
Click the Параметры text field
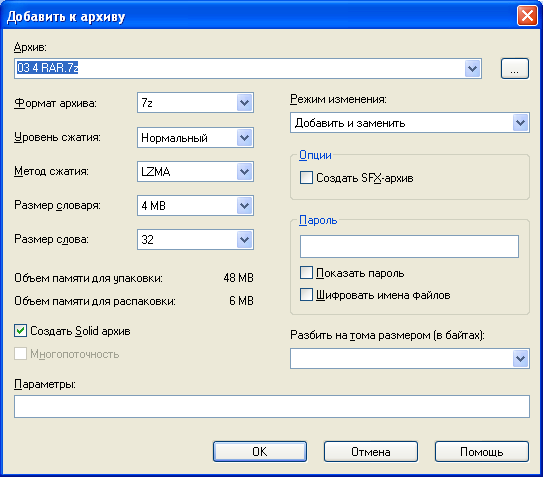(272, 406)
